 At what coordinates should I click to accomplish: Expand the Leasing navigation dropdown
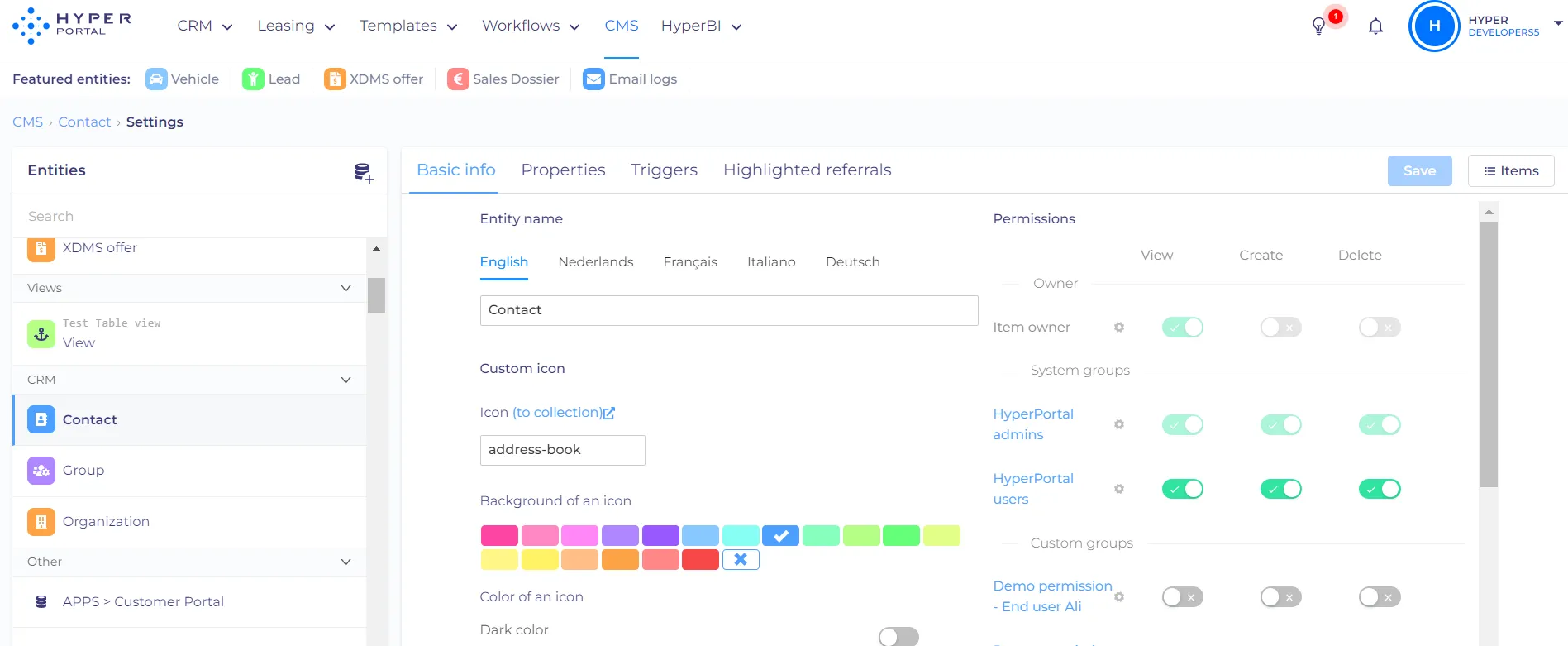click(296, 26)
